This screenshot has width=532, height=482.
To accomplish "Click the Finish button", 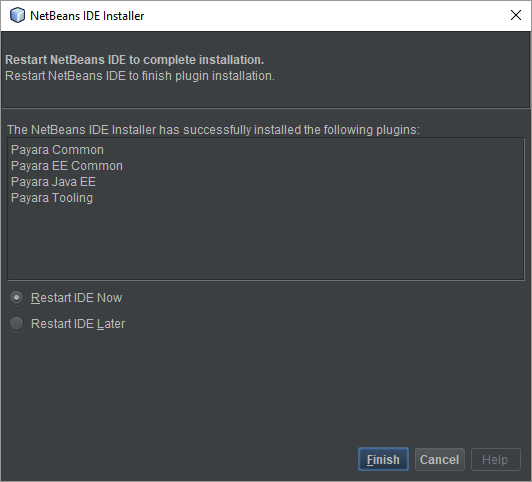I will (x=383, y=459).
